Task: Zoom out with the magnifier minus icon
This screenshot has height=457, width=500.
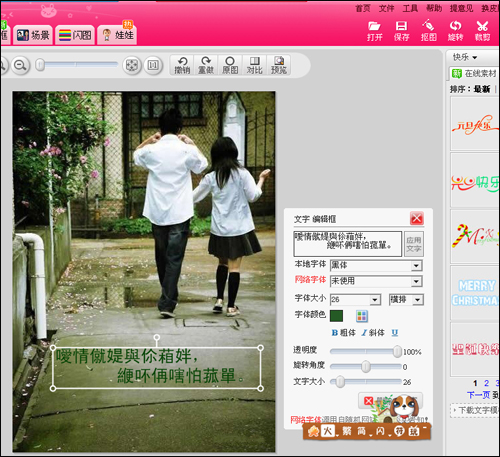Action: 20,65
